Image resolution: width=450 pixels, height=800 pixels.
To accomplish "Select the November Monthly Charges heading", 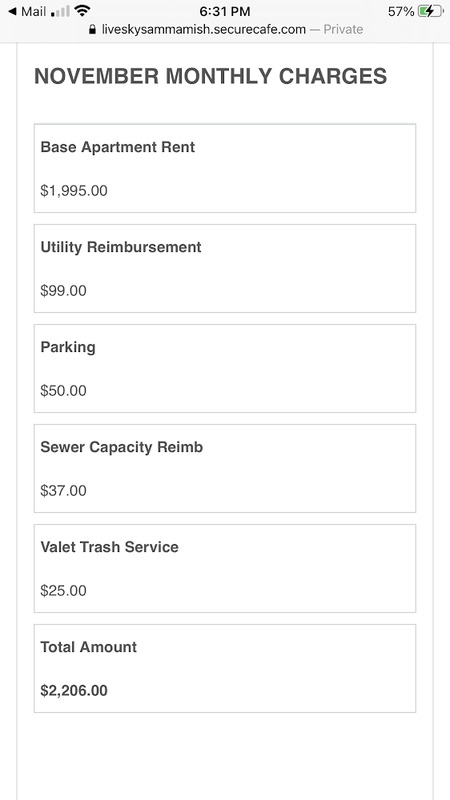I will tap(211, 77).
